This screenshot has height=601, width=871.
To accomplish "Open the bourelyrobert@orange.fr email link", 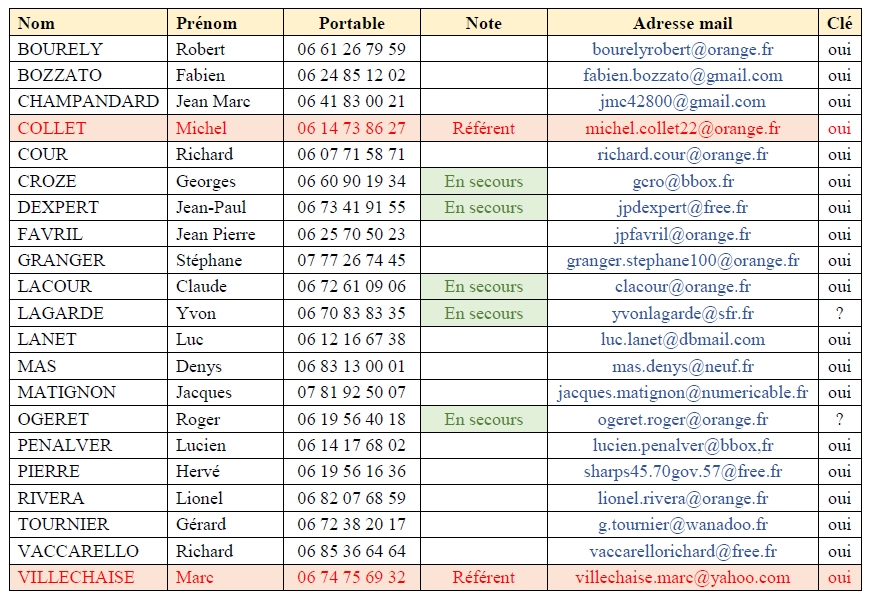I will click(683, 49).
